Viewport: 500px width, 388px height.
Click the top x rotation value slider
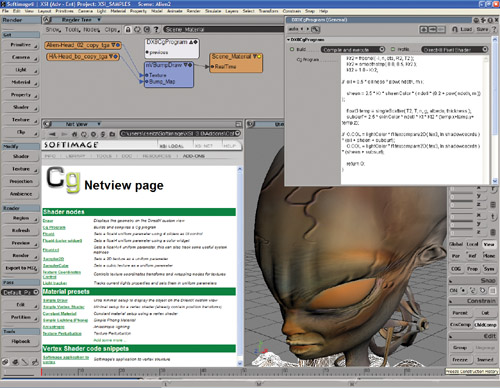(462, 189)
